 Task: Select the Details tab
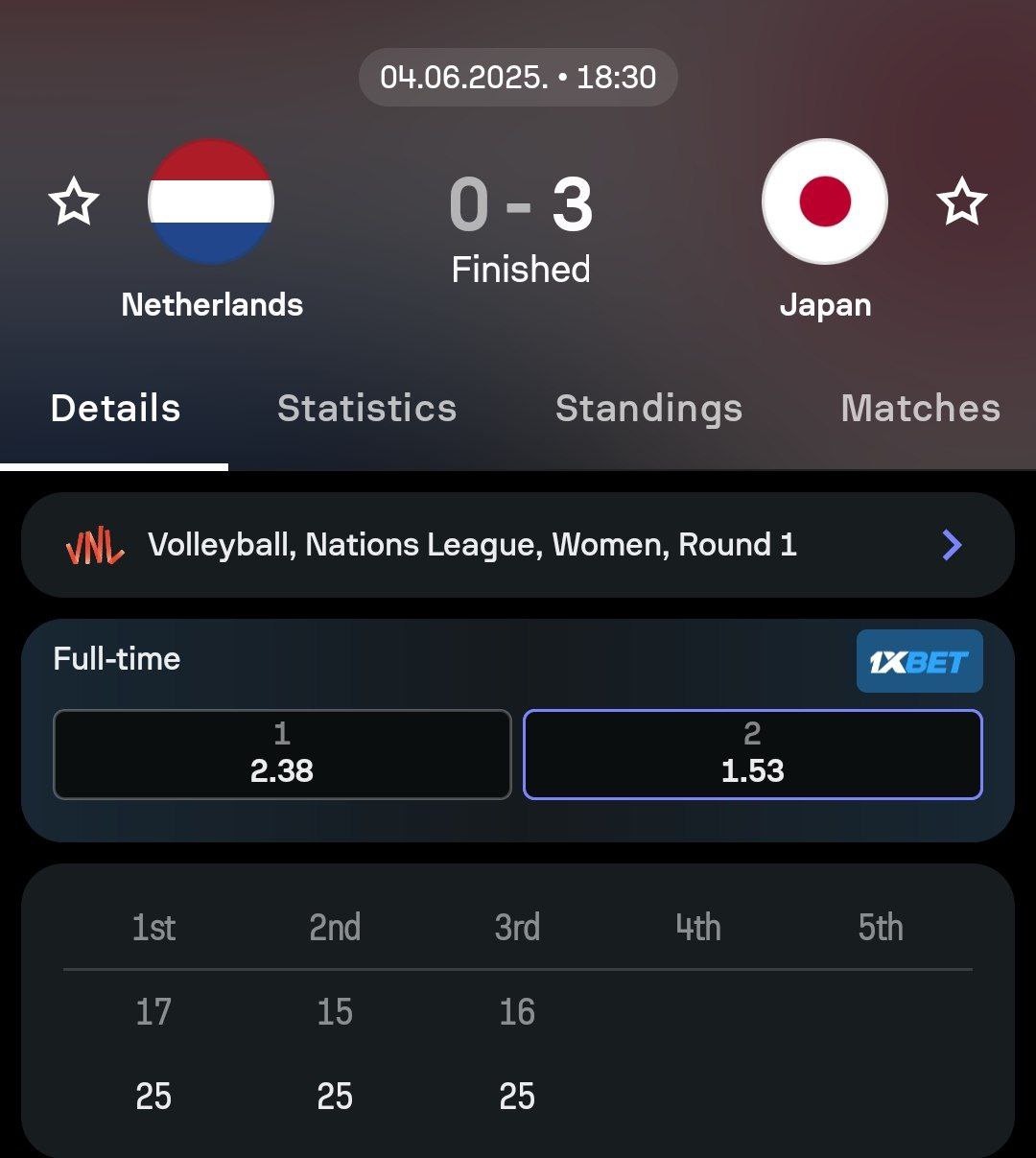tap(115, 409)
